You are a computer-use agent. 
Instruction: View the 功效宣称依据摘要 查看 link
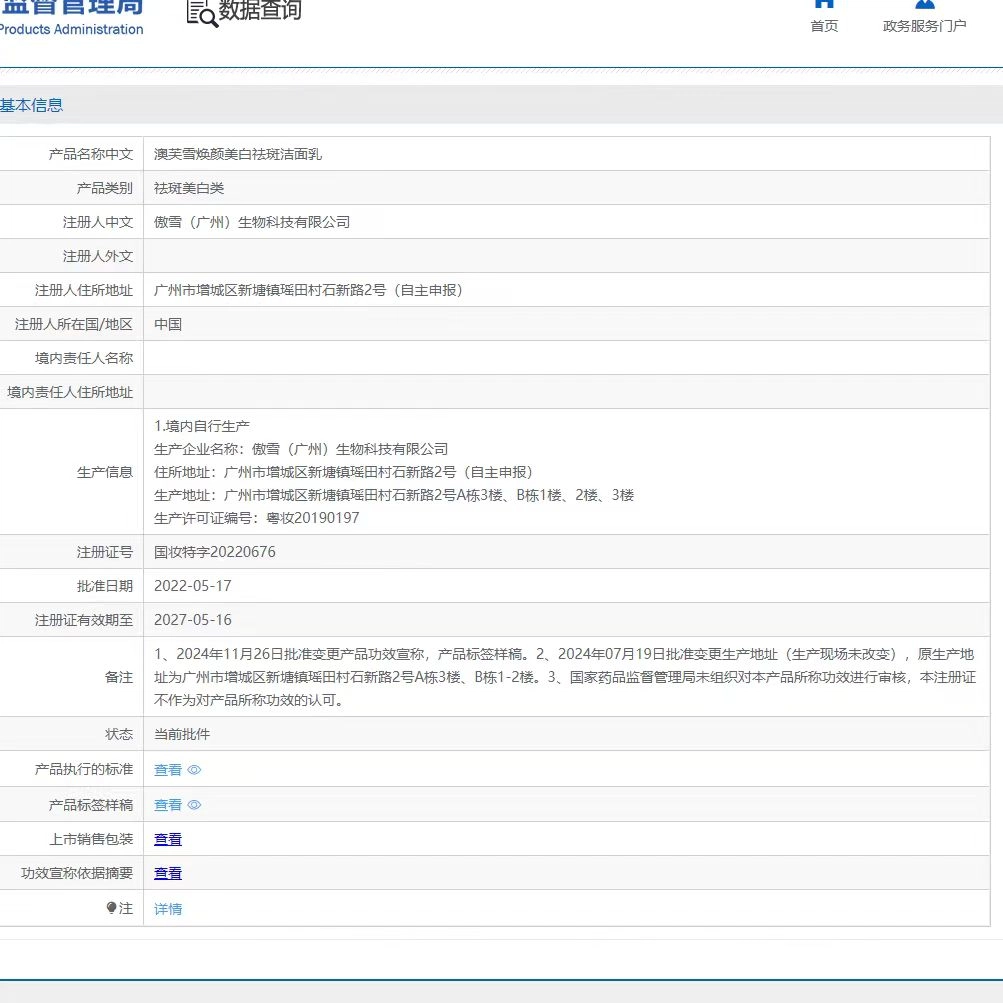tap(168, 874)
